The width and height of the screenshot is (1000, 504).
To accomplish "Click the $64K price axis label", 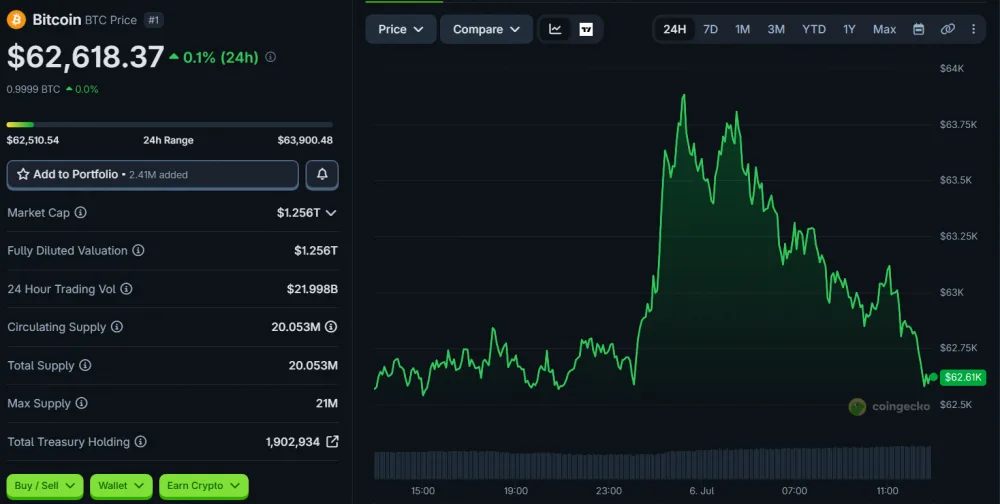I will click(952, 68).
